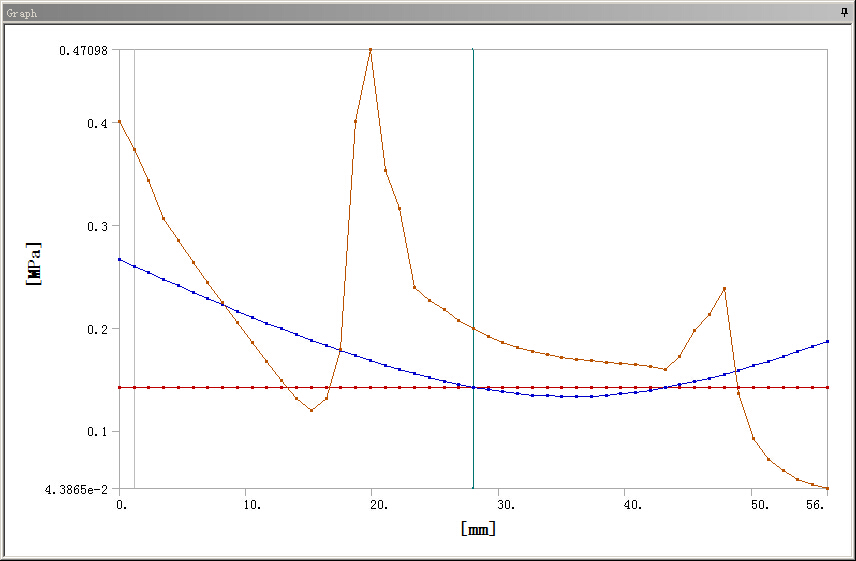Click the orange curve peak at 0.47098
The image size is (856, 561).
tap(371, 50)
